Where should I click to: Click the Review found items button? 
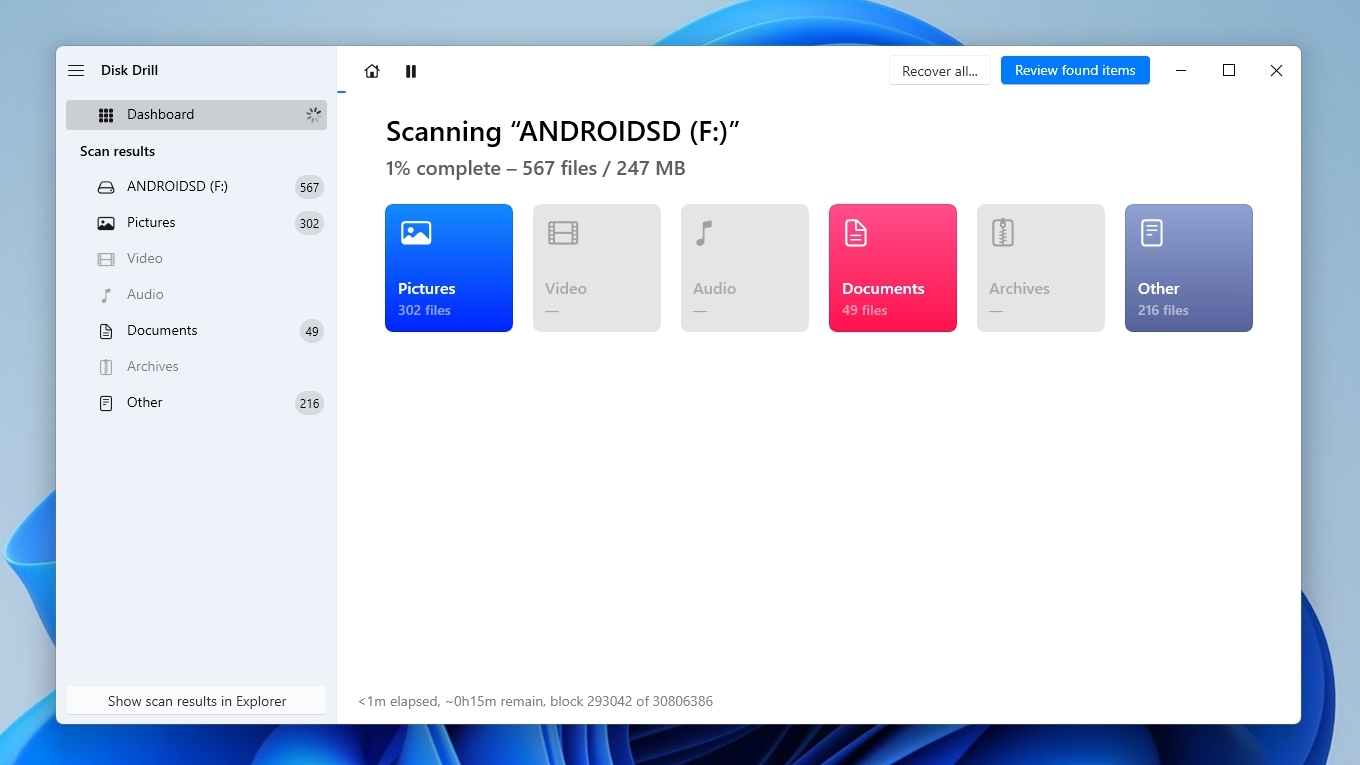1075,70
